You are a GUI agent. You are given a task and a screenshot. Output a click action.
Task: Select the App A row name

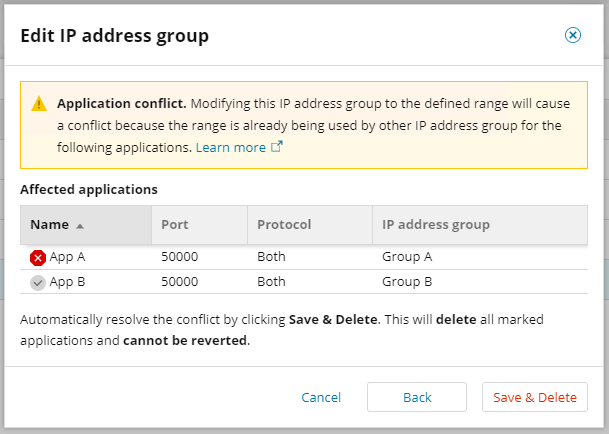pos(68,257)
